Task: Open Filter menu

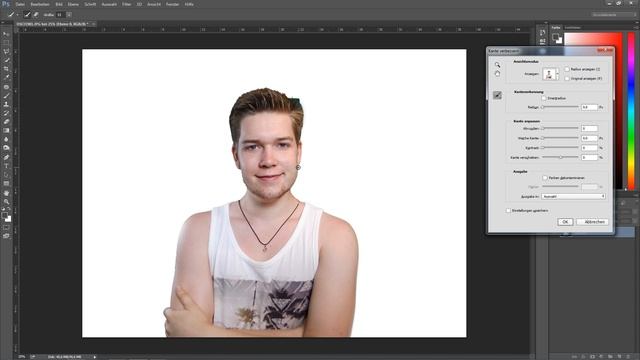Action: click(x=127, y=4)
